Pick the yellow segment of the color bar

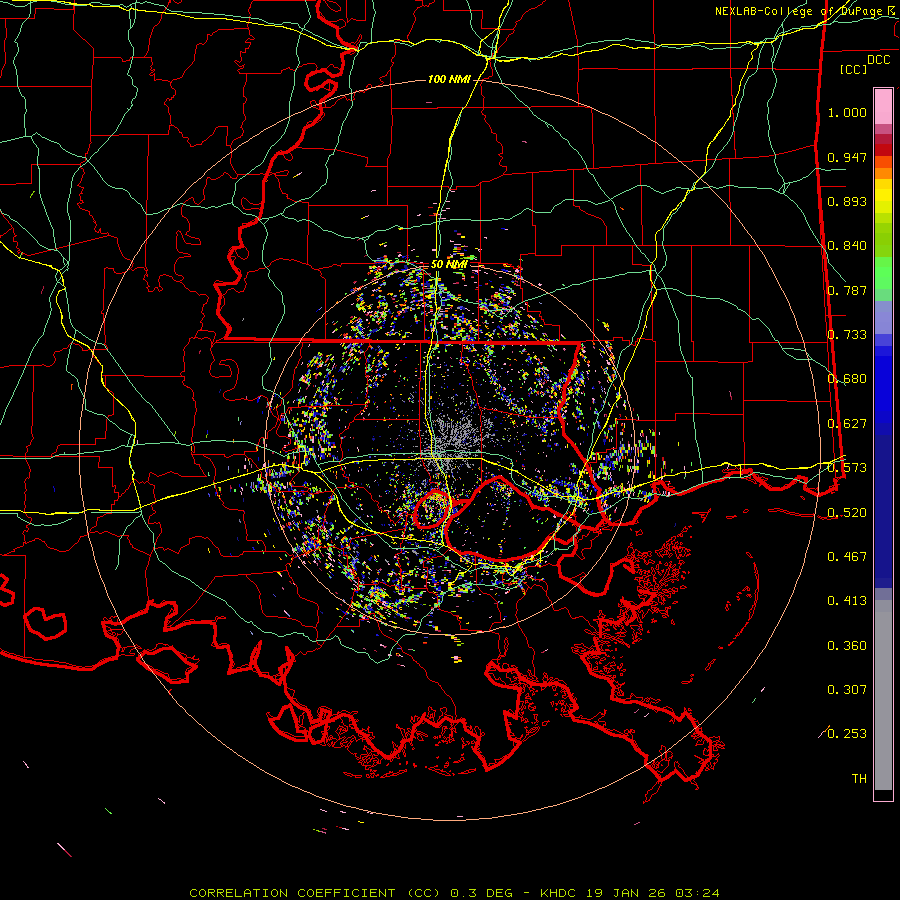[883, 196]
